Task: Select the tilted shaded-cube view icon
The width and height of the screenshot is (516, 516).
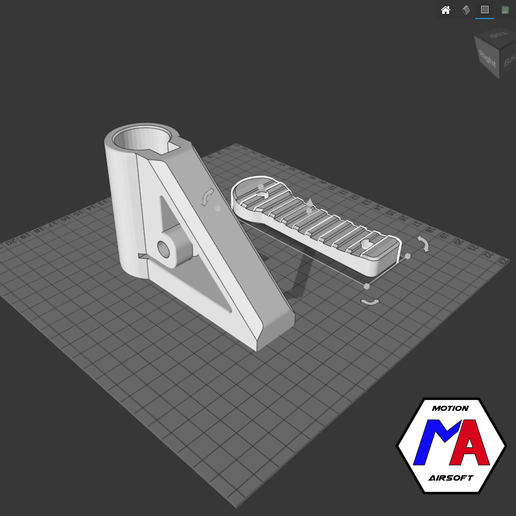Action: point(466,10)
